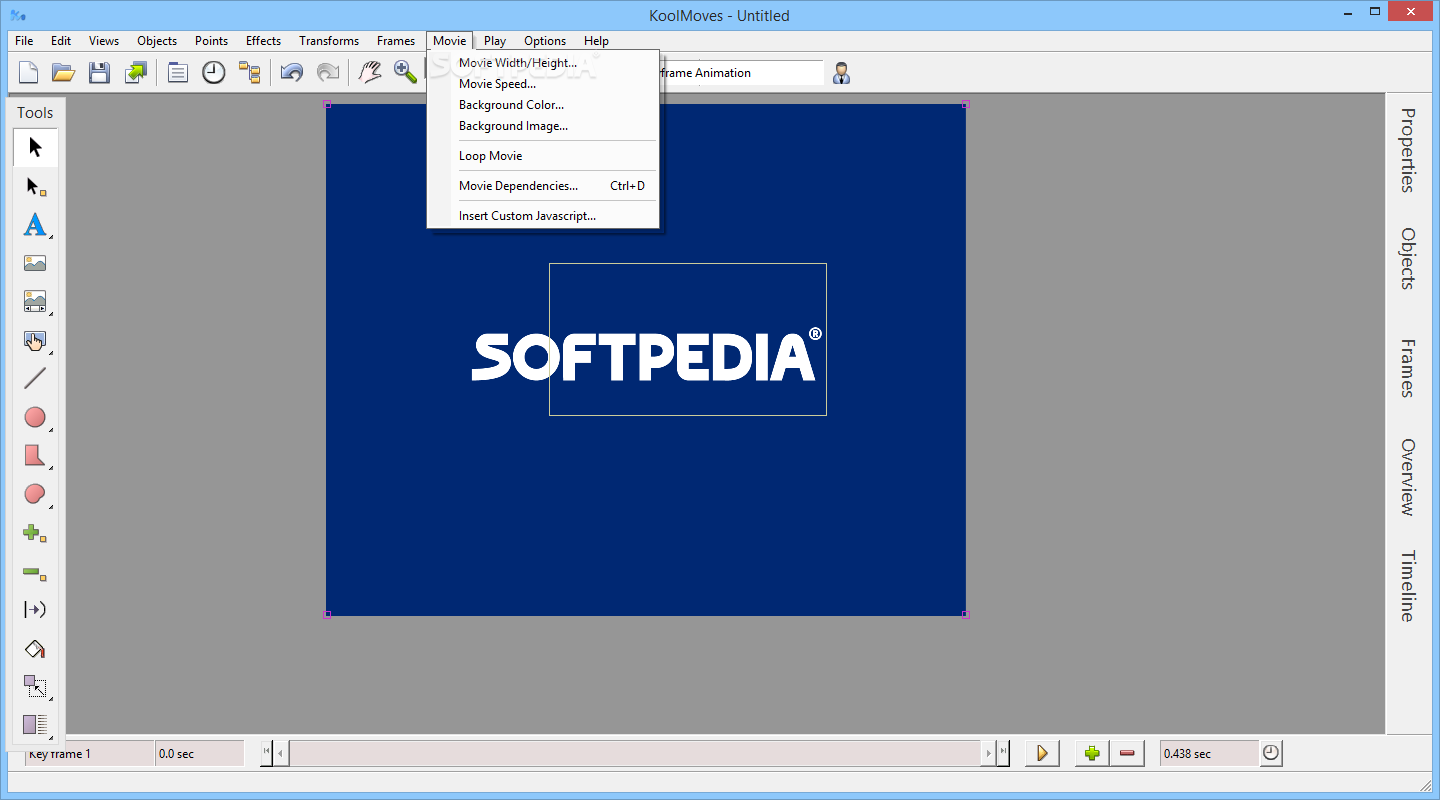The width and height of the screenshot is (1440, 800).
Task: Open the File menu
Action: 24,41
